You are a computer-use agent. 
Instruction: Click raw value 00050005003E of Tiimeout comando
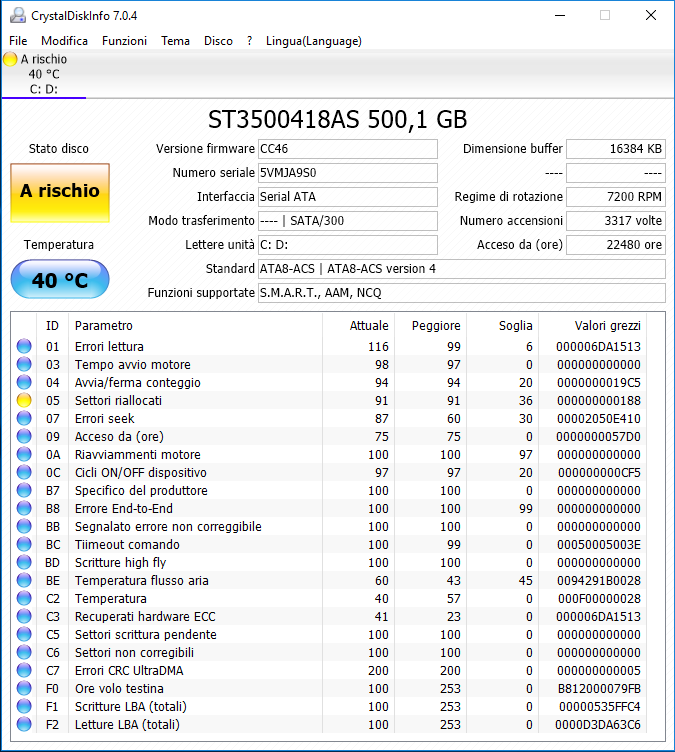tap(599, 544)
